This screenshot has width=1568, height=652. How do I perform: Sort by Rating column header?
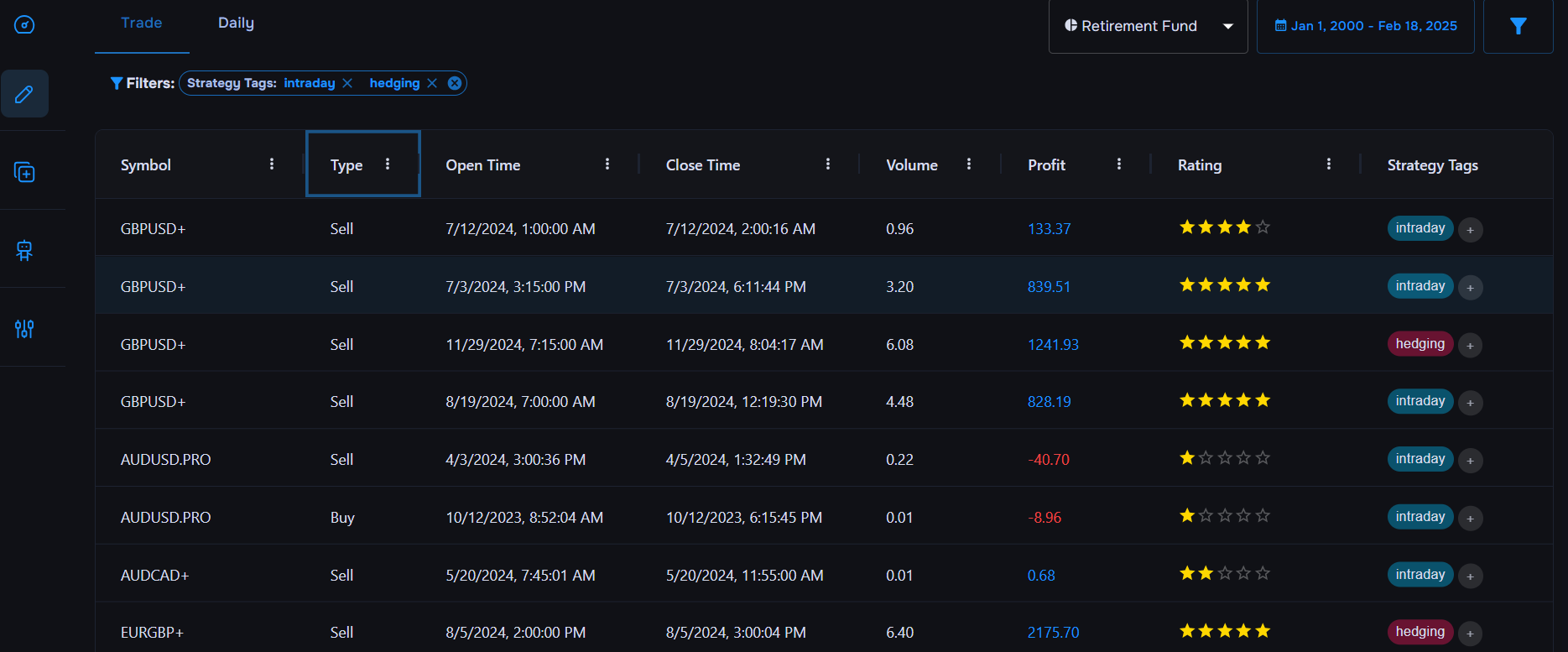coord(1200,165)
